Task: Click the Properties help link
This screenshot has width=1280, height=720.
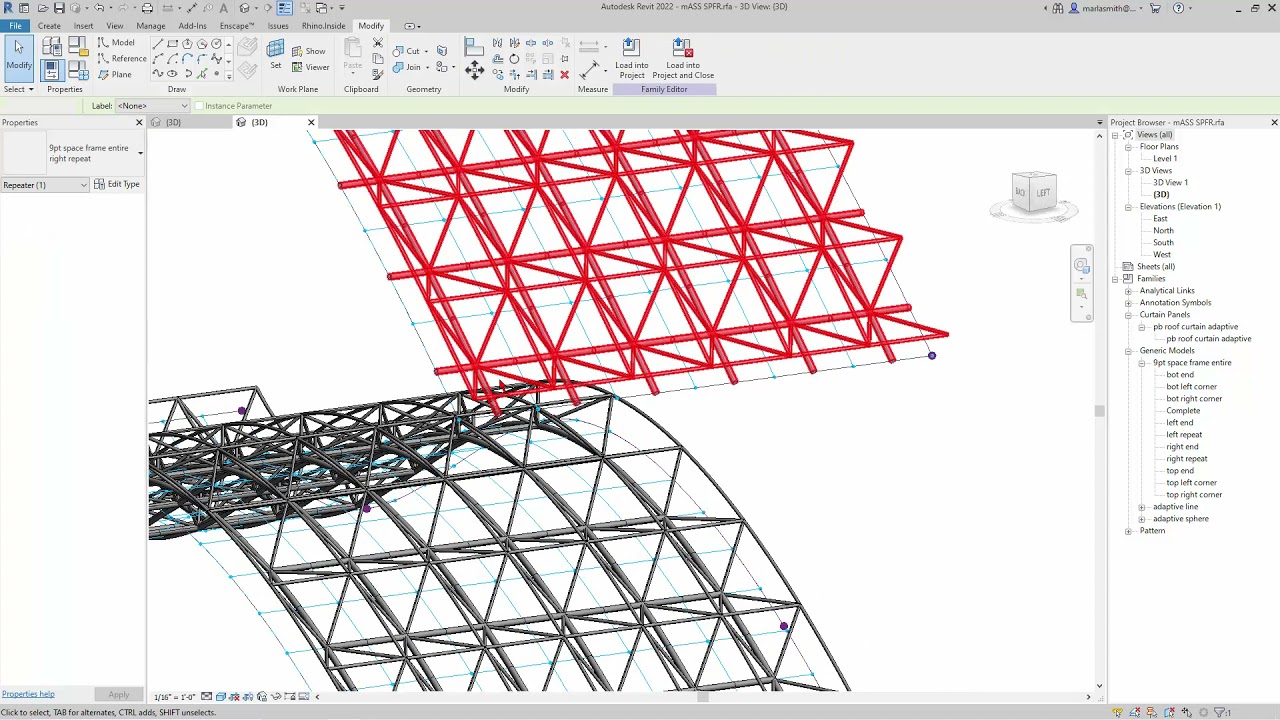Action: click(x=28, y=694)
